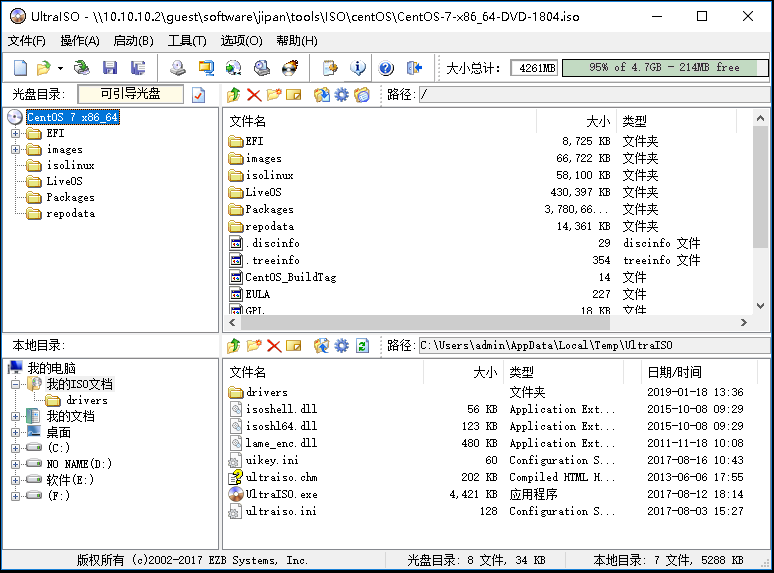Viewport: 774px width, 573px height.
Task: Select CentOS 7 x86_64 root tree node
Action: (x=73, y=117)
